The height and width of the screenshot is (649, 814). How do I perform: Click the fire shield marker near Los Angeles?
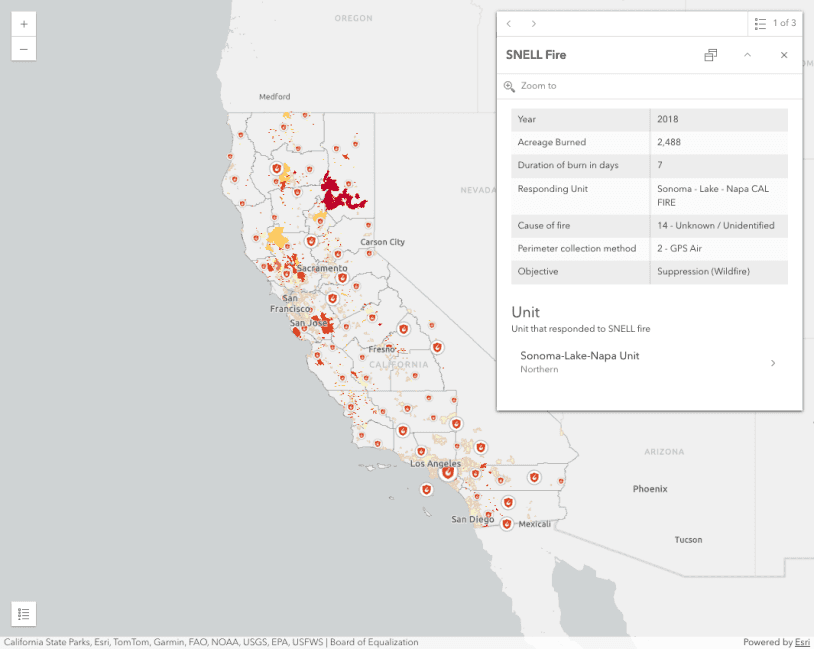pyautogui.click(x=447, y=472)
